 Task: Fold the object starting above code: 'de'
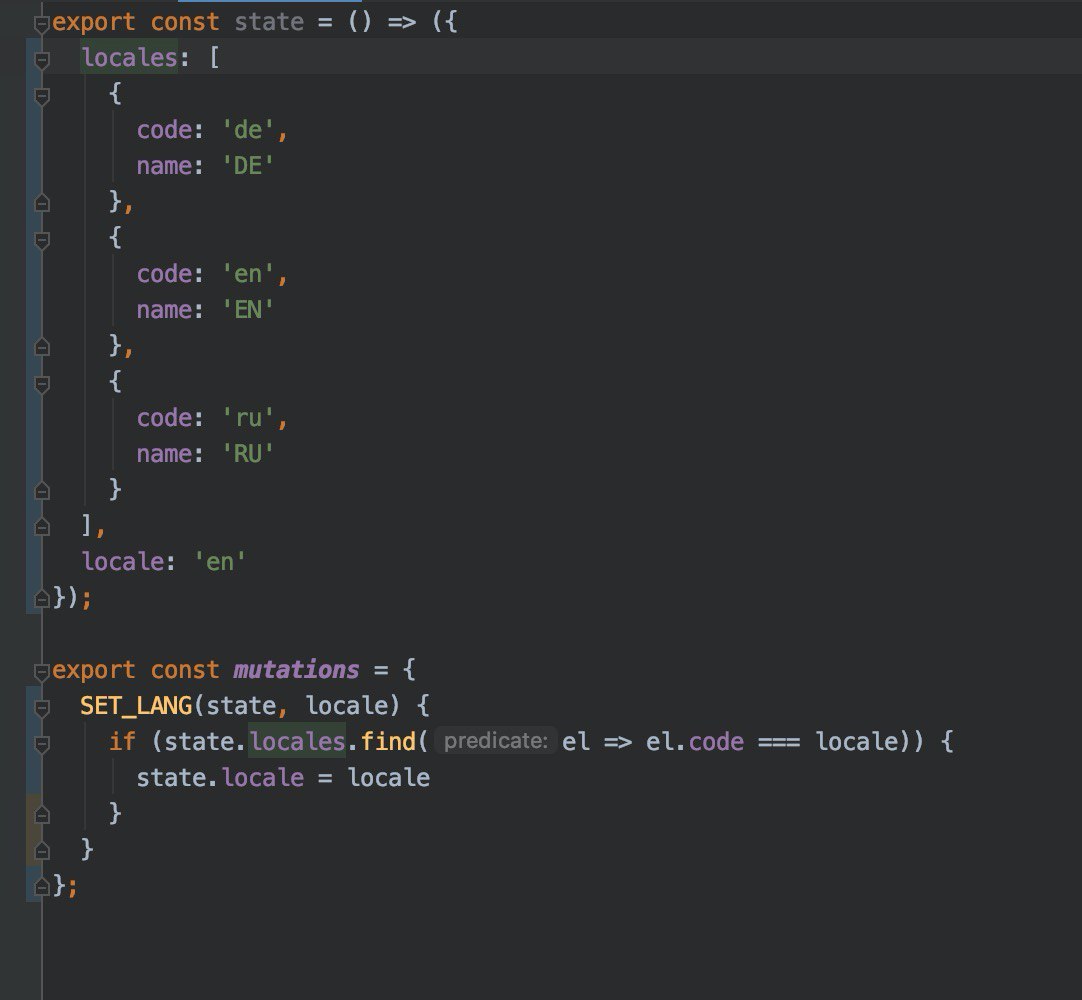pyautogui.click(x=42, y=96)
